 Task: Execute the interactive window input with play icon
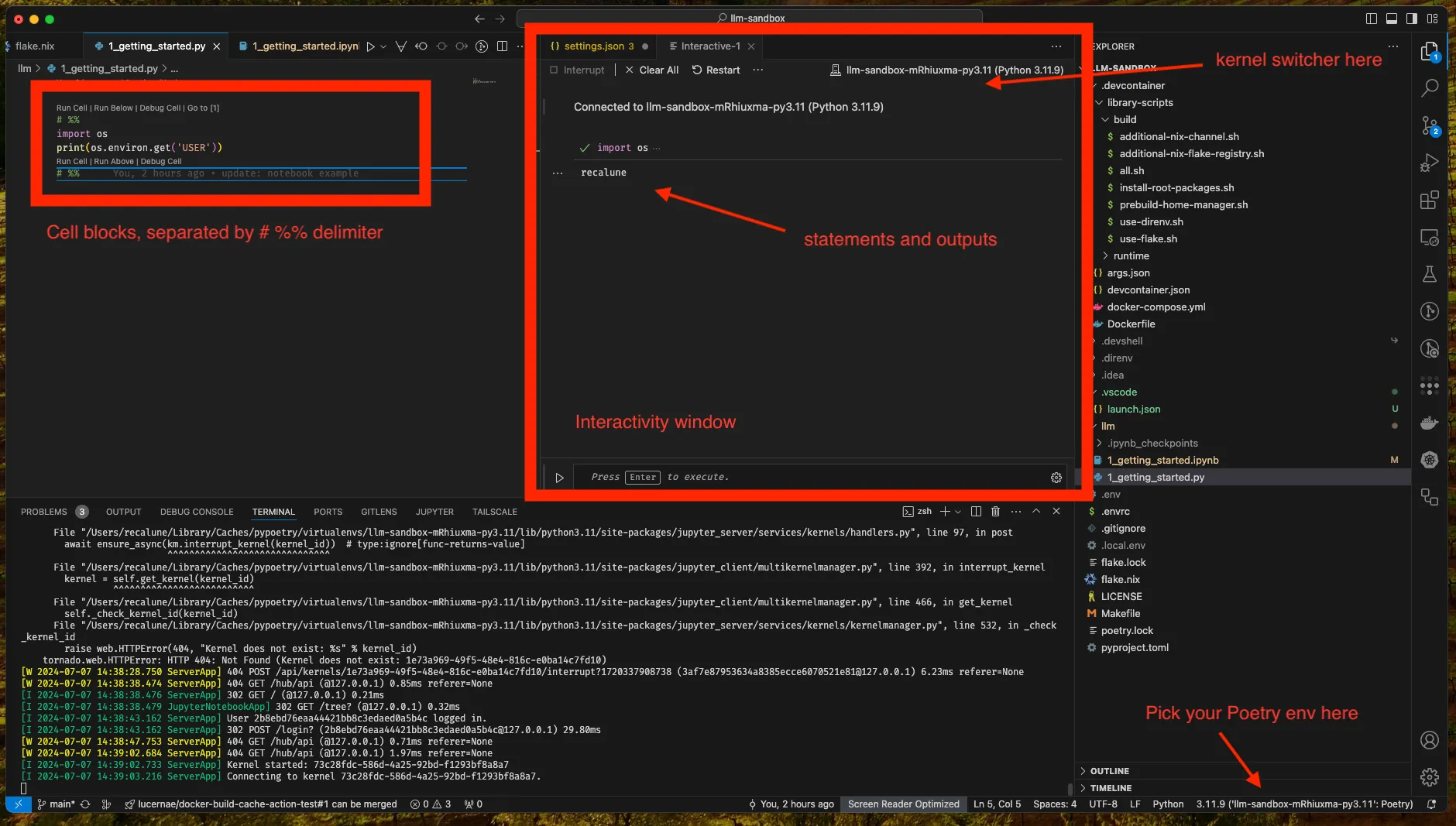[x=559, y=478]
